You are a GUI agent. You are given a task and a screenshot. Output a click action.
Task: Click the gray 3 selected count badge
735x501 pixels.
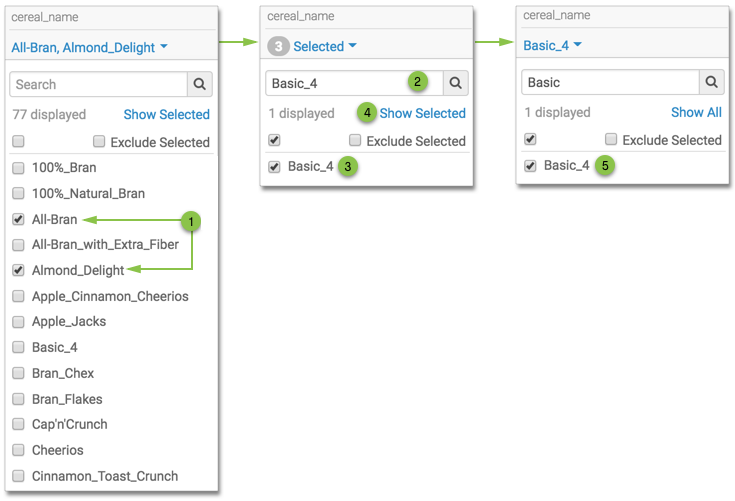[278, 47]
